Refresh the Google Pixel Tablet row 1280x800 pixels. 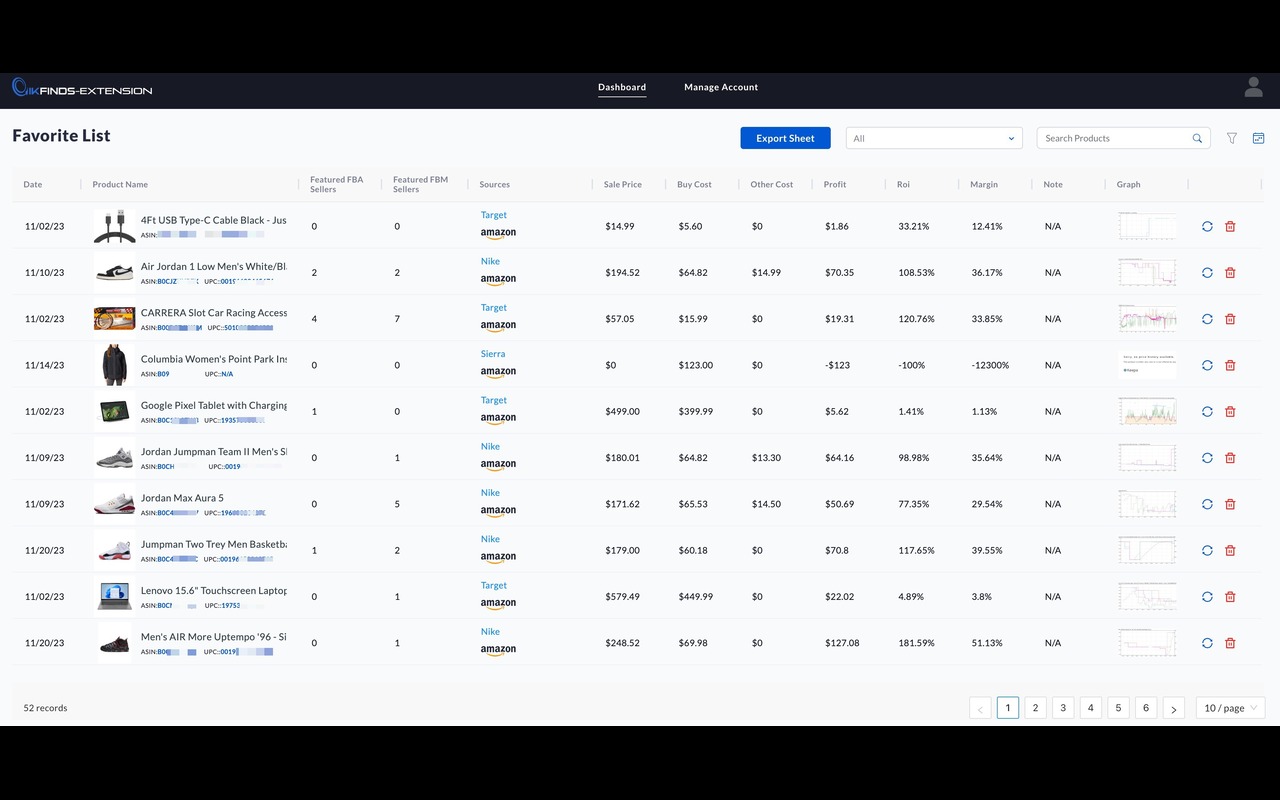[x=1207, y=411]
